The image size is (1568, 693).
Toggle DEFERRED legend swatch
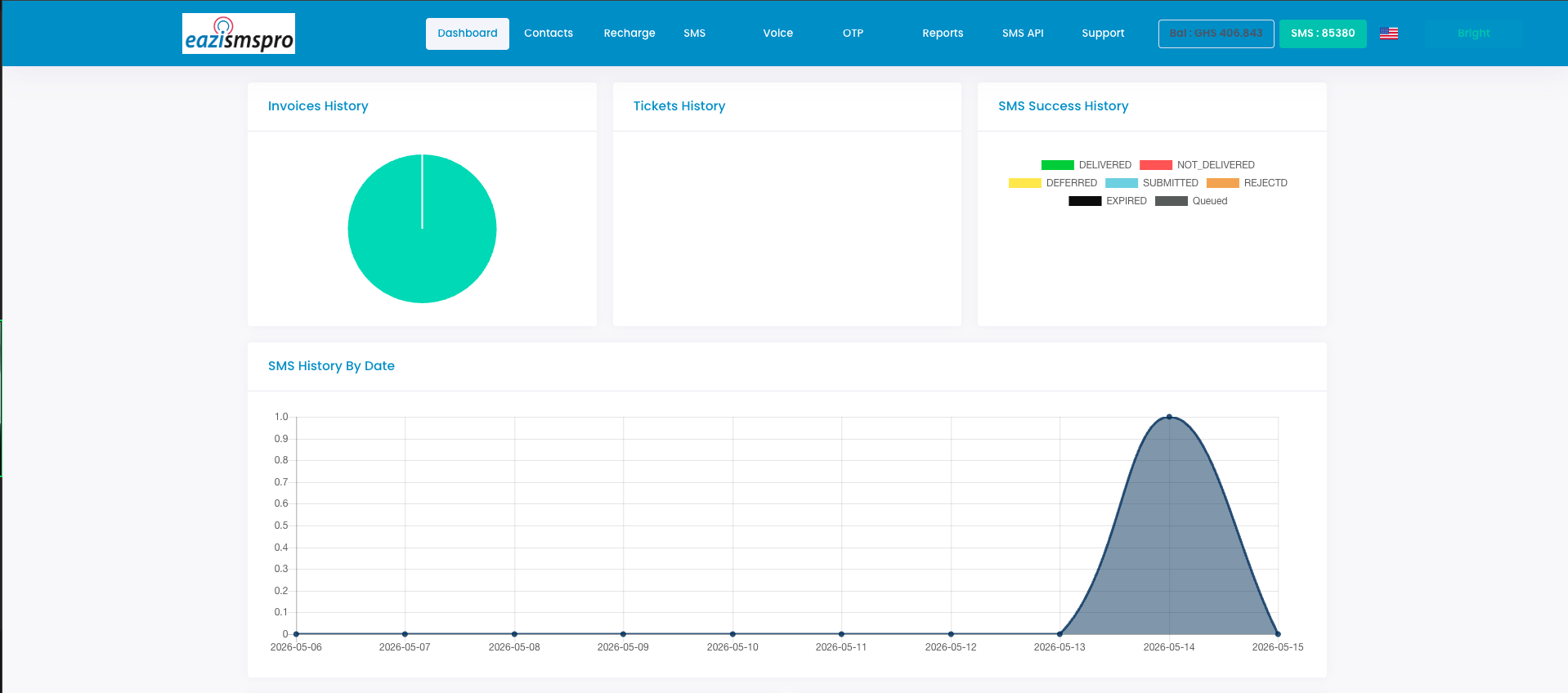[1025, 183]
